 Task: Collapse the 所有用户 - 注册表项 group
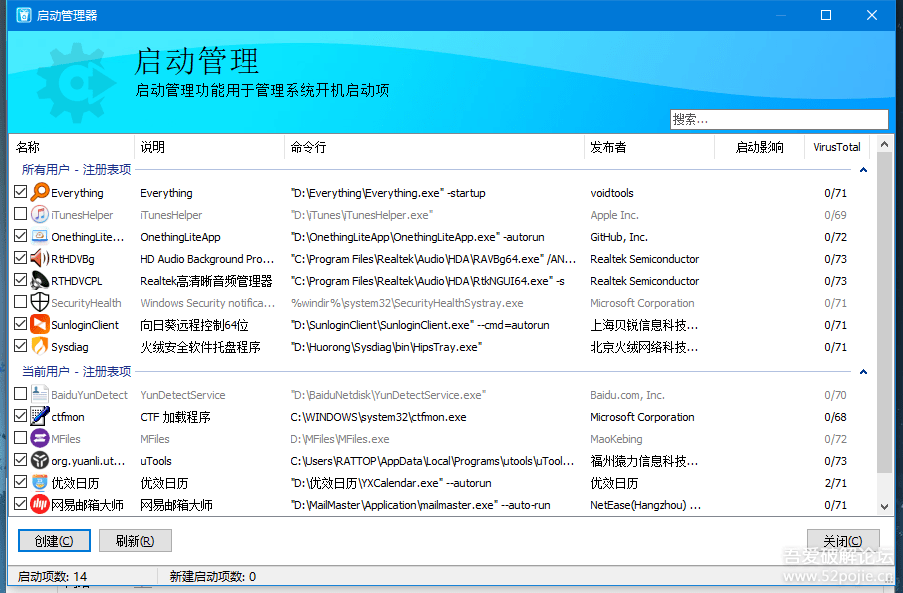coord(863,170)
